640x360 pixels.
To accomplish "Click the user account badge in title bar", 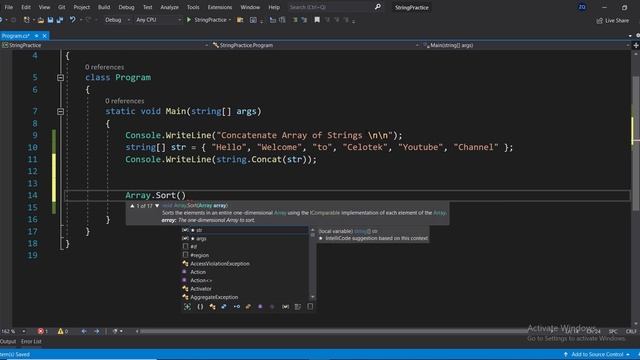I will 582,7.
